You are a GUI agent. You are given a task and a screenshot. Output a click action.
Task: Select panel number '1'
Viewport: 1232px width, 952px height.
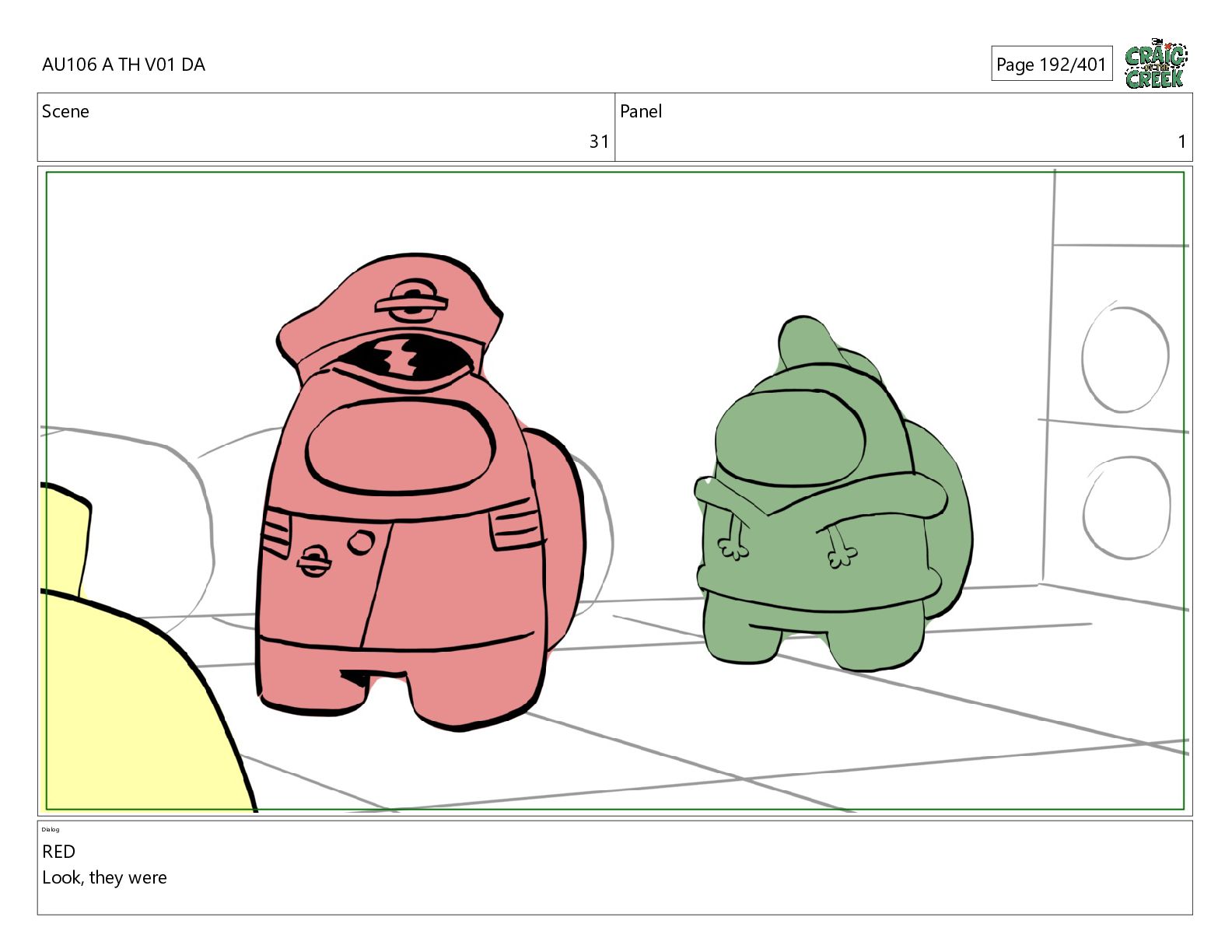coord(1181,142)
